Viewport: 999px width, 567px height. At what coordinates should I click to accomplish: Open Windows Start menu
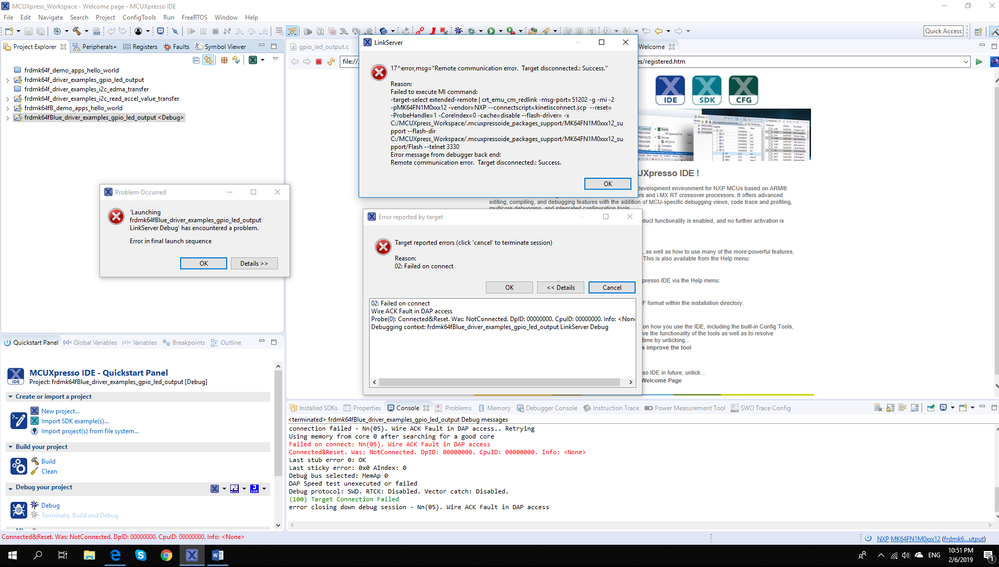point(12,556)
